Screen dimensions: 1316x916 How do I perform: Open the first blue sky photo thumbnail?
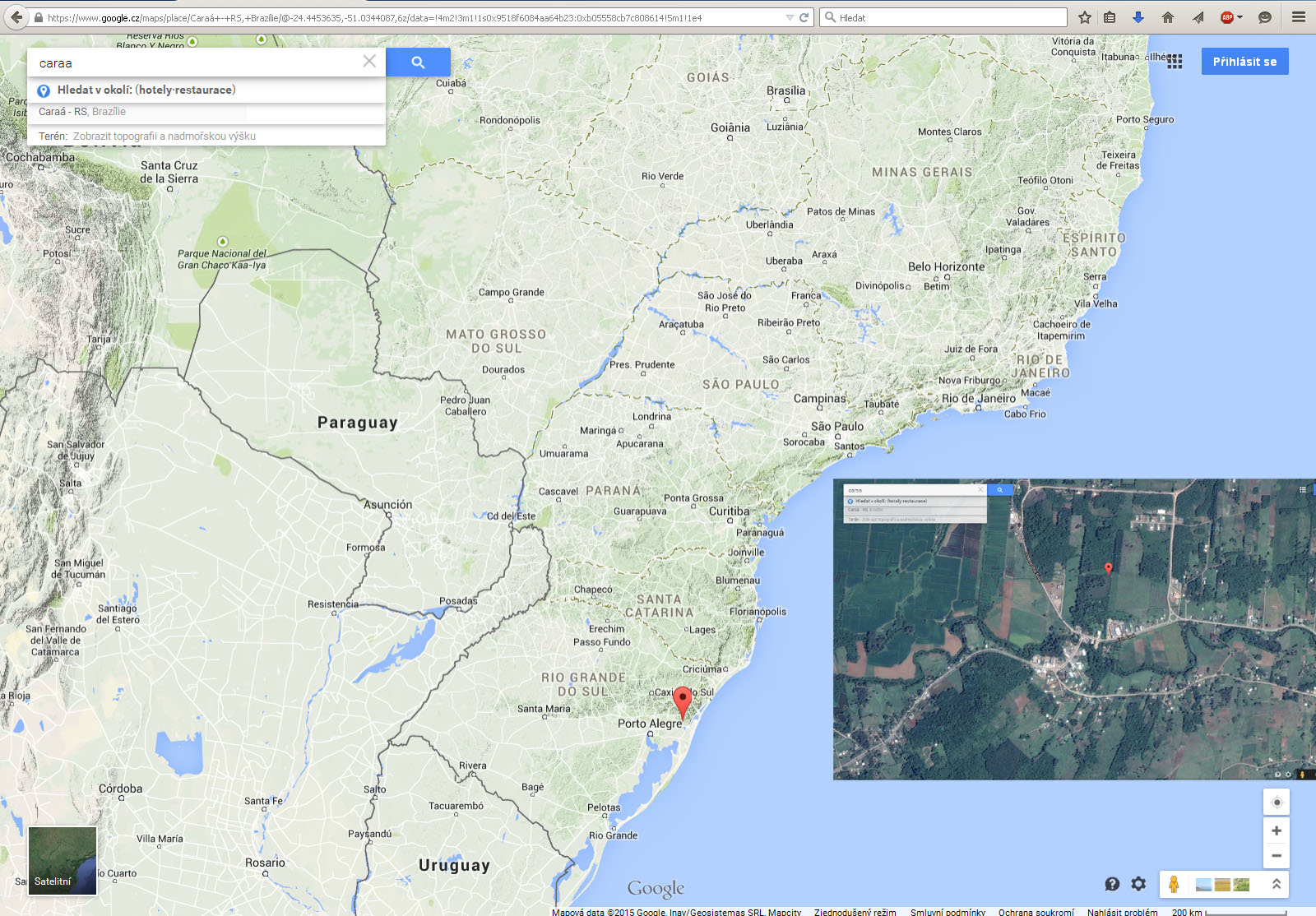coord(1203,885)
